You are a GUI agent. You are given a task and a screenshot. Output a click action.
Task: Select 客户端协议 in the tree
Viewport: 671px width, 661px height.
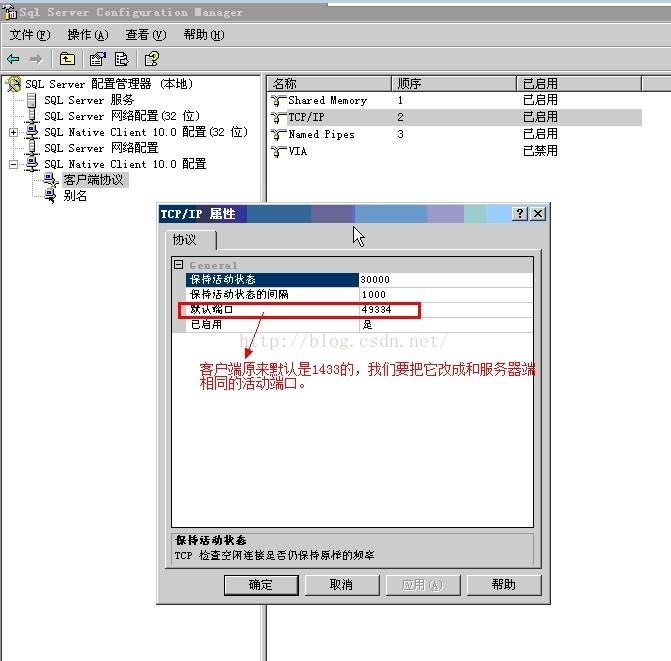[93, 180]
